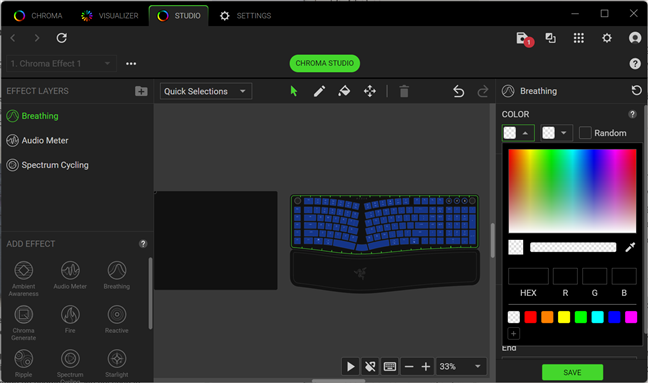Image resolution: width=648 pixels, height=383 pixels.
Task: Open the STUDIO tab
Action: coord(179,16)
